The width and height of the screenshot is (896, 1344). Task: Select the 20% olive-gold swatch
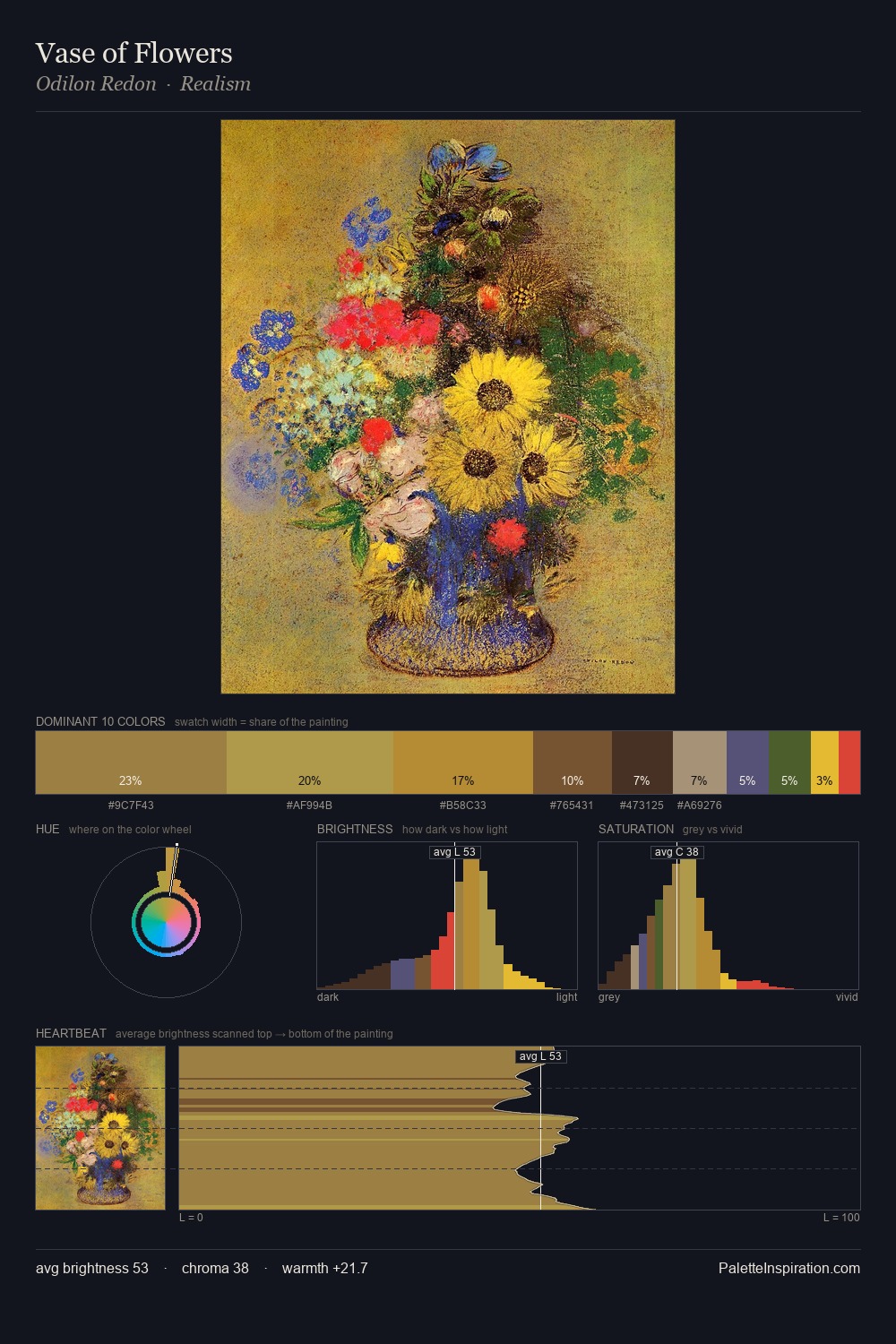pyautogui.click(x=310, y=762)
